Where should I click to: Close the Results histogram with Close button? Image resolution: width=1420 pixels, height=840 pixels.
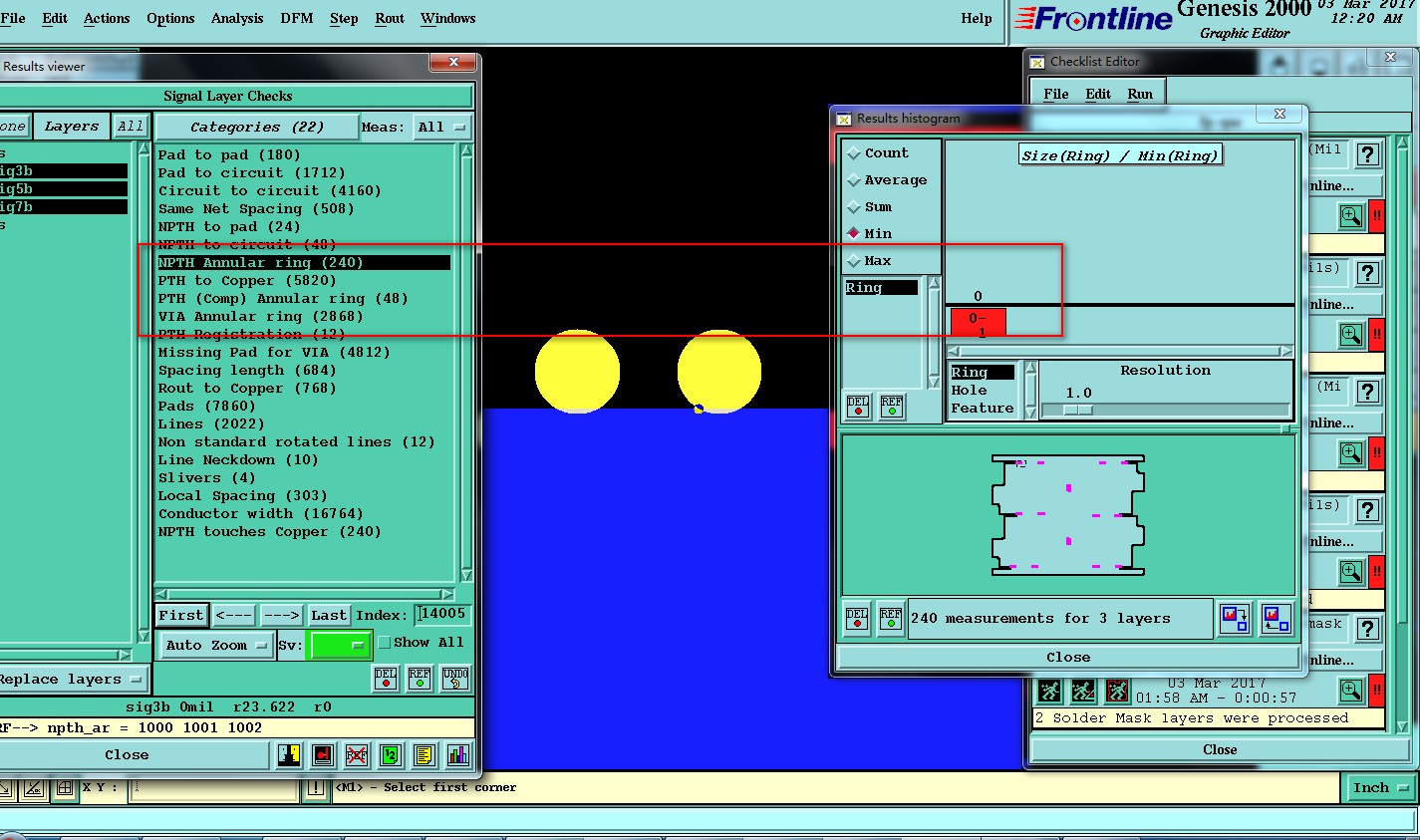(x=1068, y=658)
